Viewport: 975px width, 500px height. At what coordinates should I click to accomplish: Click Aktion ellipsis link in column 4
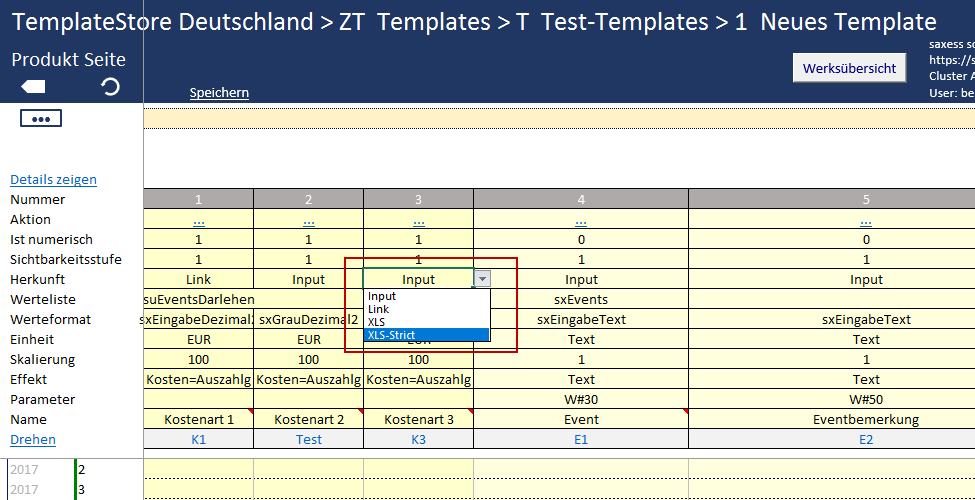pos(581,220)
